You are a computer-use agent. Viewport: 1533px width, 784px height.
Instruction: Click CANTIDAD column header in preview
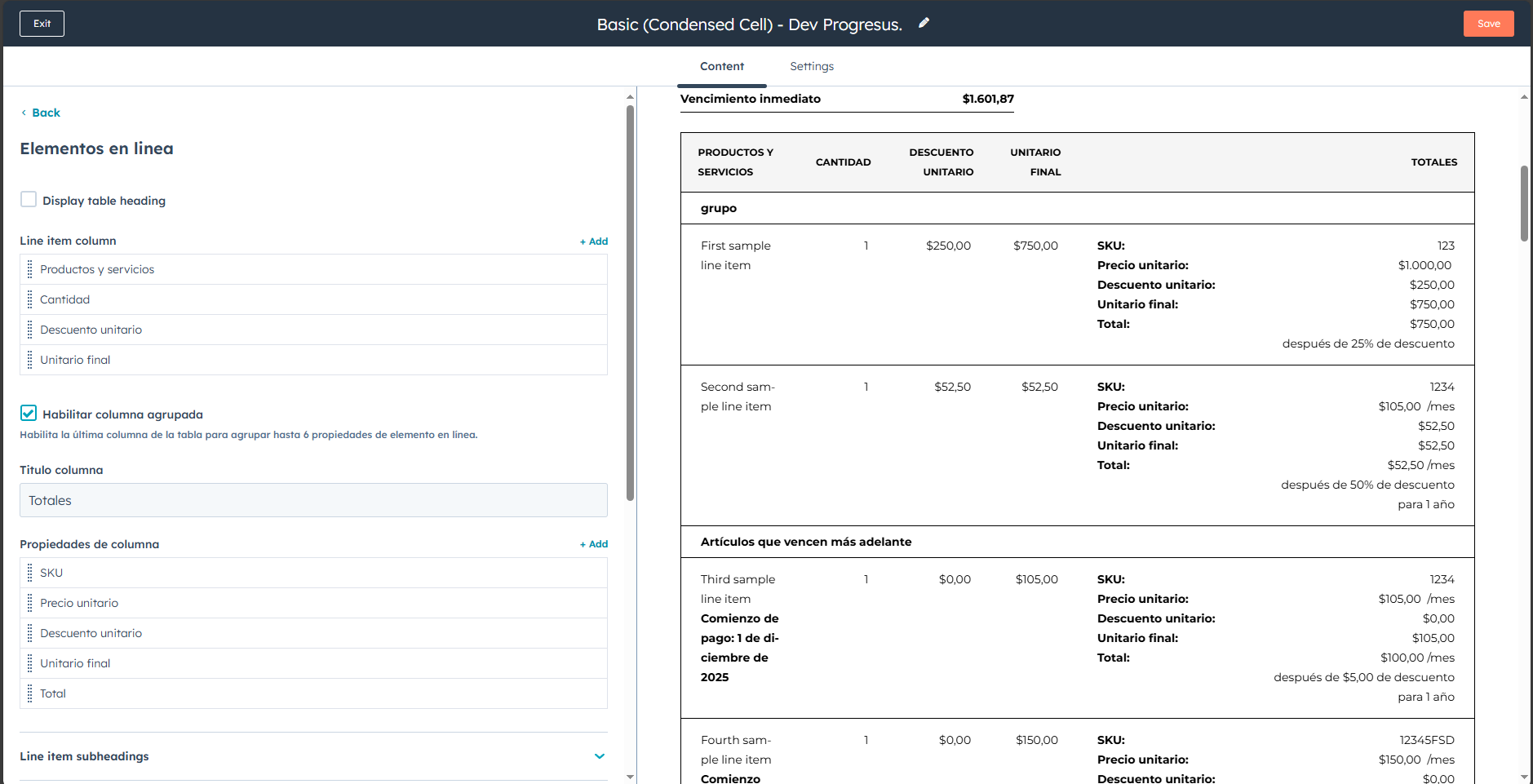point(843,162)
